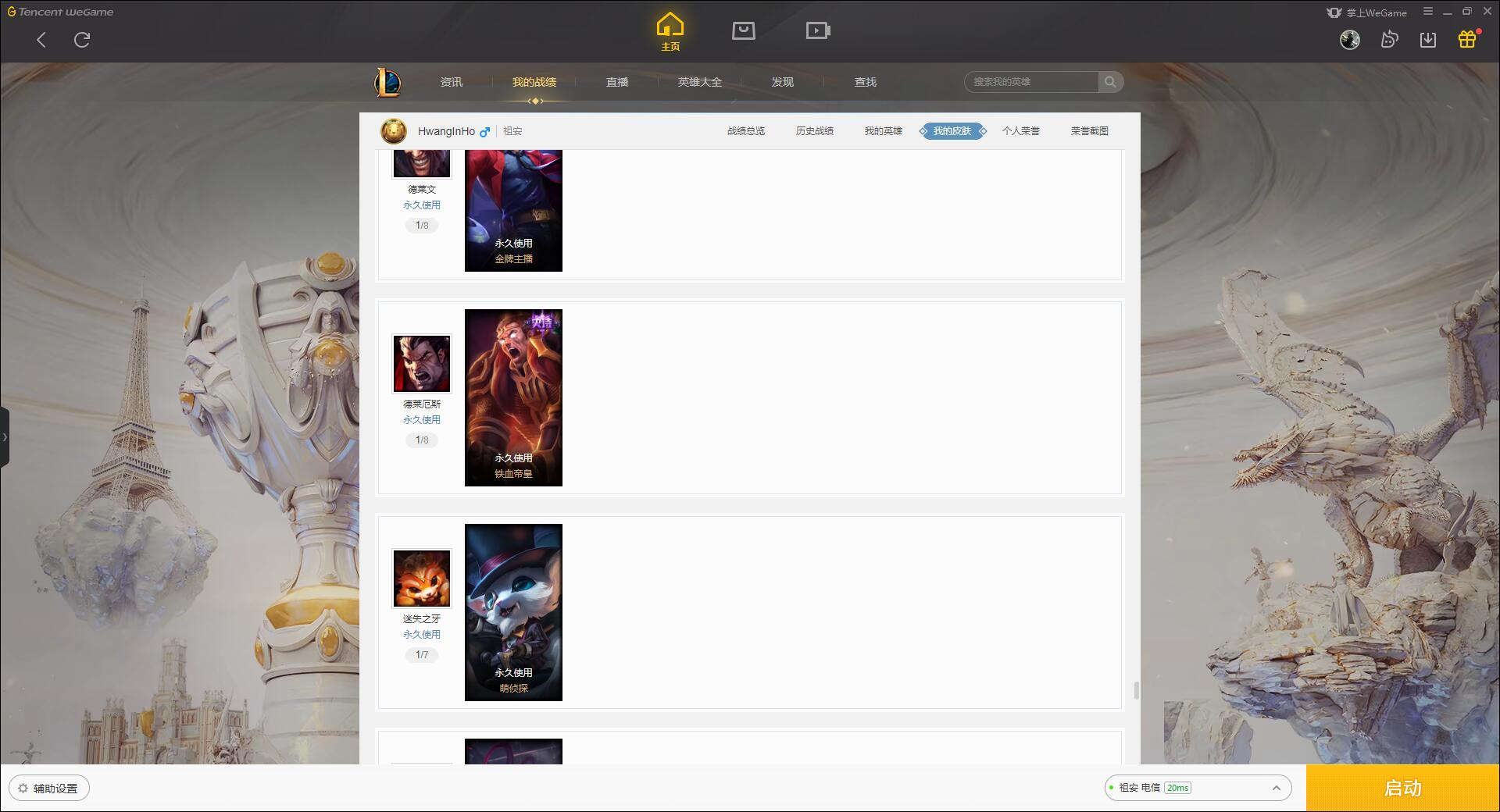Open the 金牌主播 skin card
This screenshot has height=812, width=1500.
(x=513, y=211)
